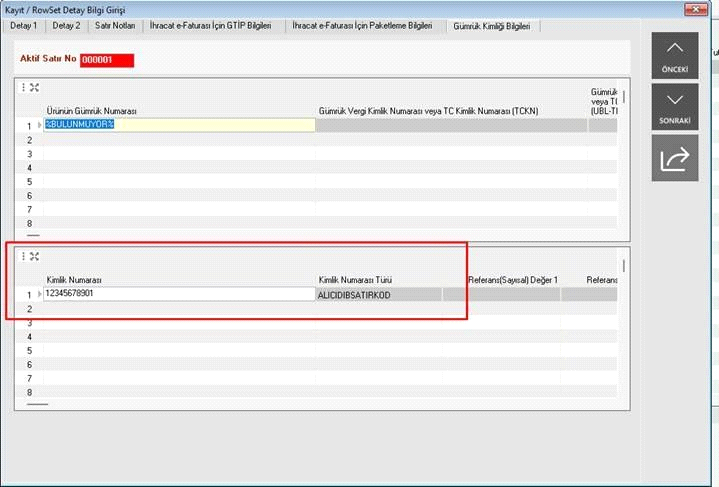Screen dimensions: 719x487
Task: Open the Detay 2 tab
Action: [x=66, y=25]
